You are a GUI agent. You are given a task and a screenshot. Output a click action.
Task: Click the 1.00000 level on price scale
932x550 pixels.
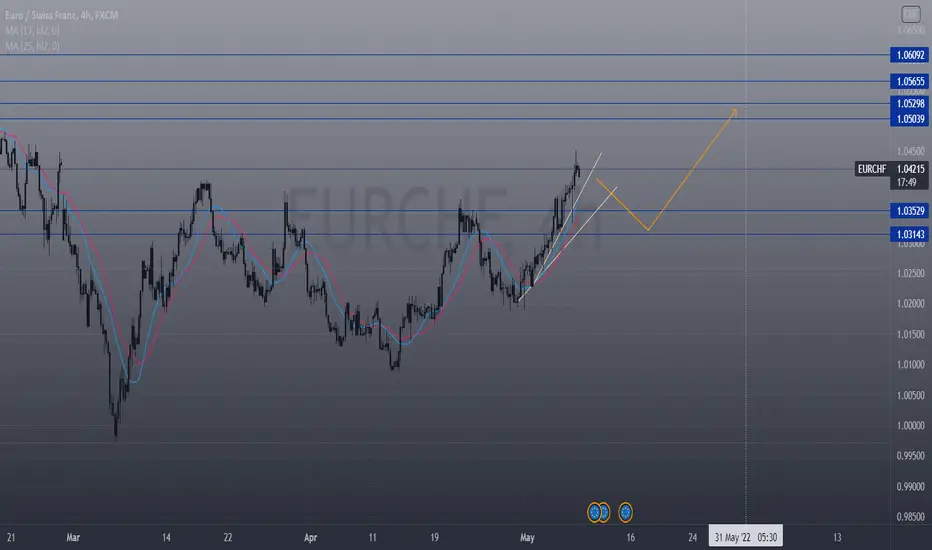tap(910, 426)
